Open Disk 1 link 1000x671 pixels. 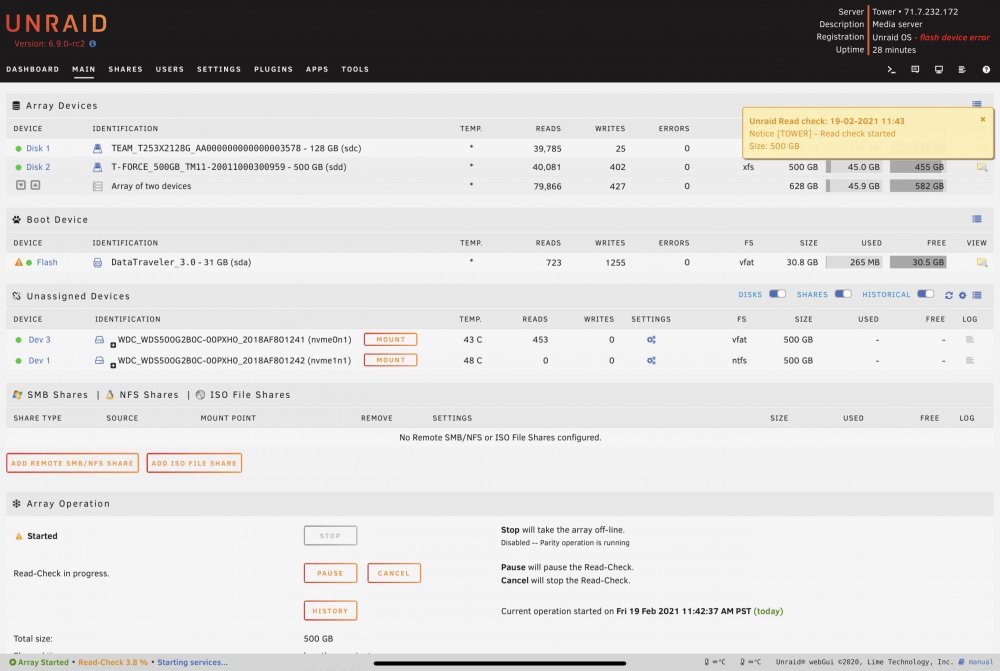click(x=38, y=149)
